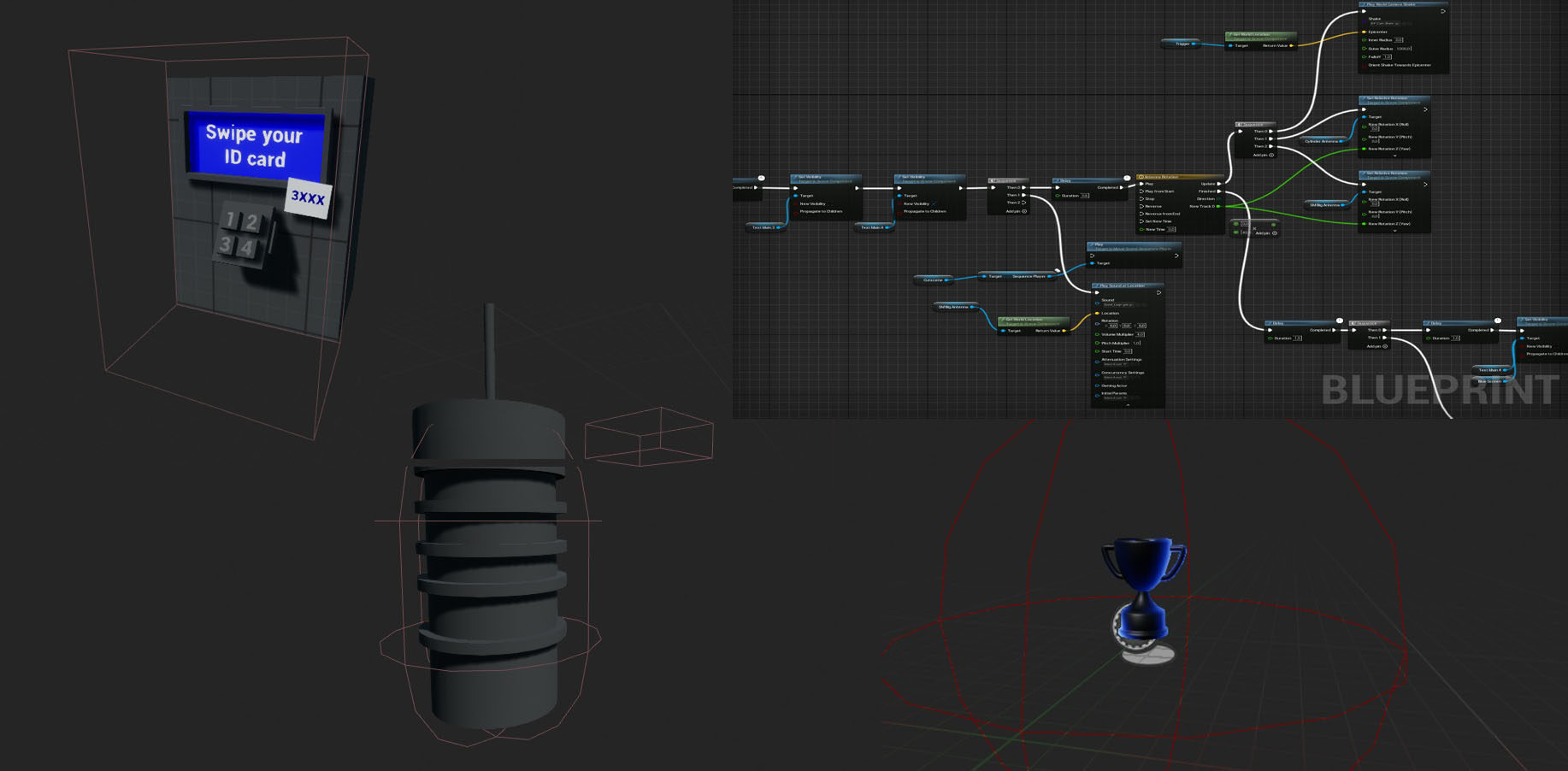1568x771 pixels.
Task: Toggle Orient Shake Towards Epicenter checkbox
Action: (x=1364, y=65)
